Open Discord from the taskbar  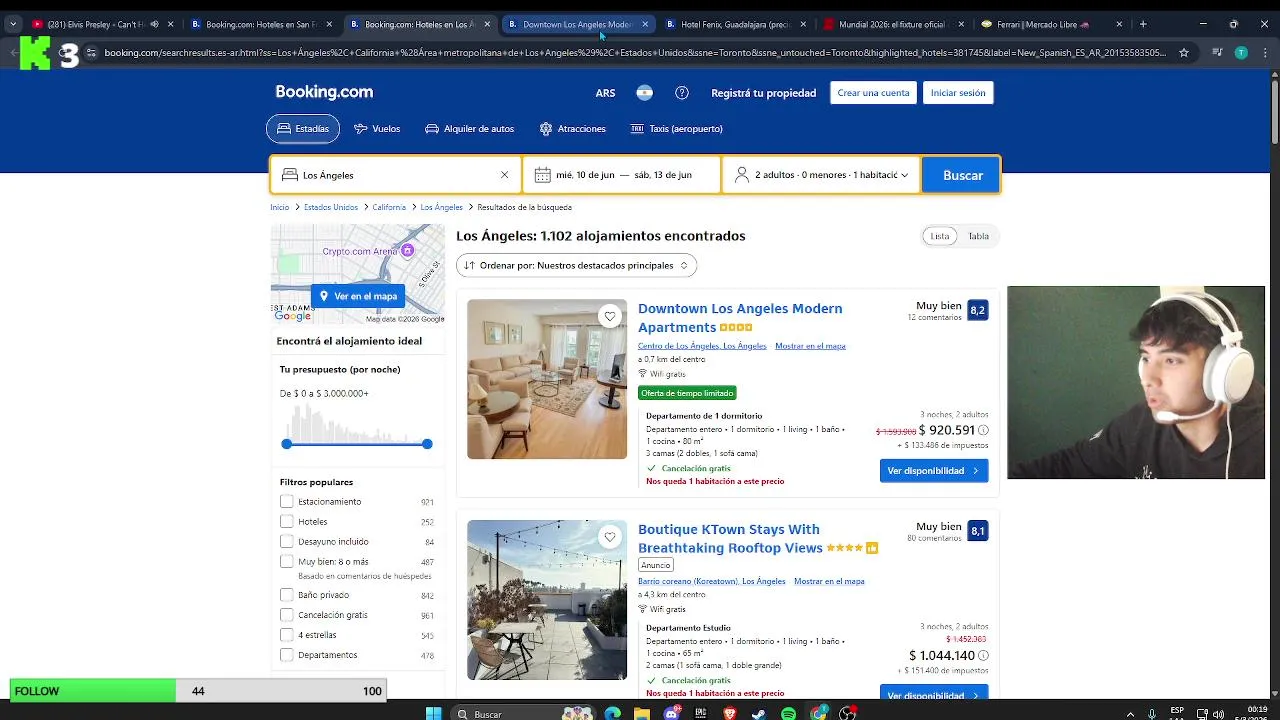click(x=672, y=713)
